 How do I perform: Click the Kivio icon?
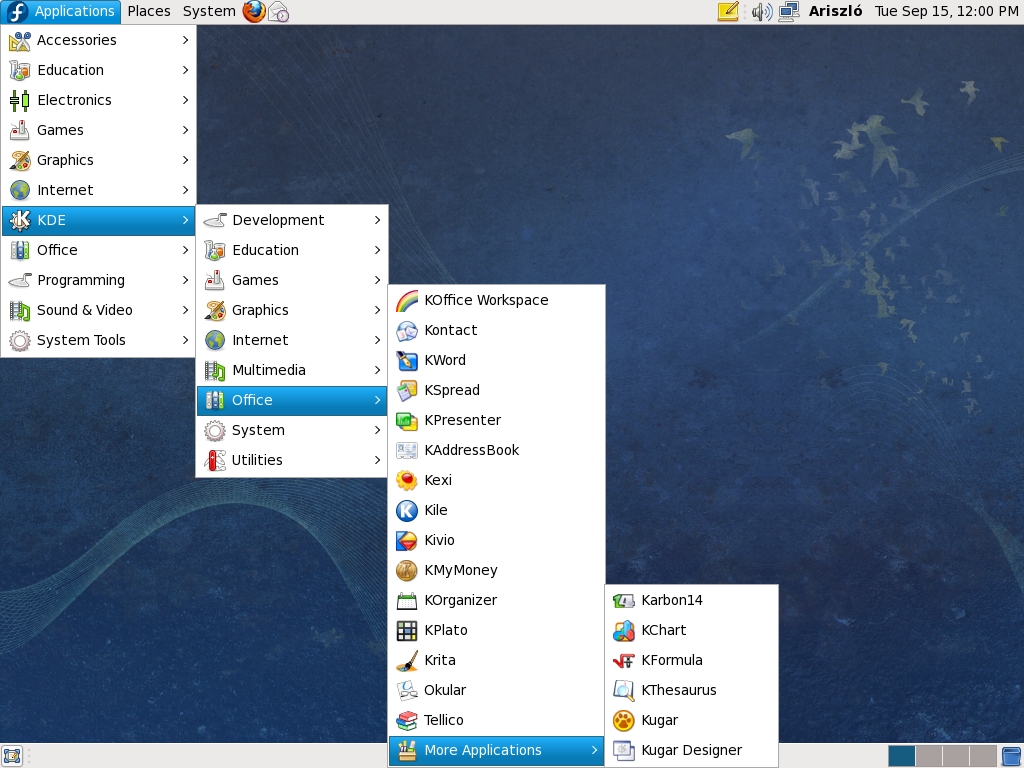(x=407, y=541)
